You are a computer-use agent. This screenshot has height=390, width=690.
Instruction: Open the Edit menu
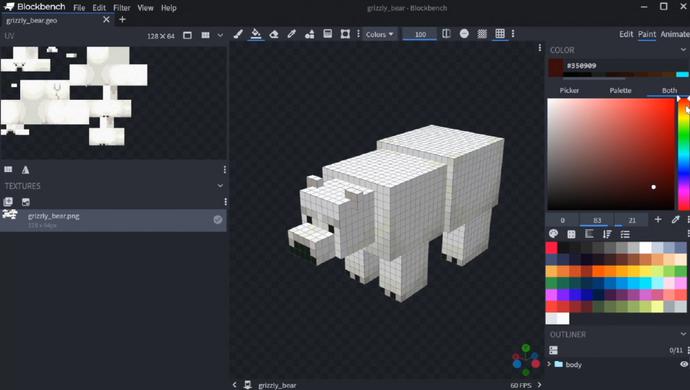pos(99,8)
